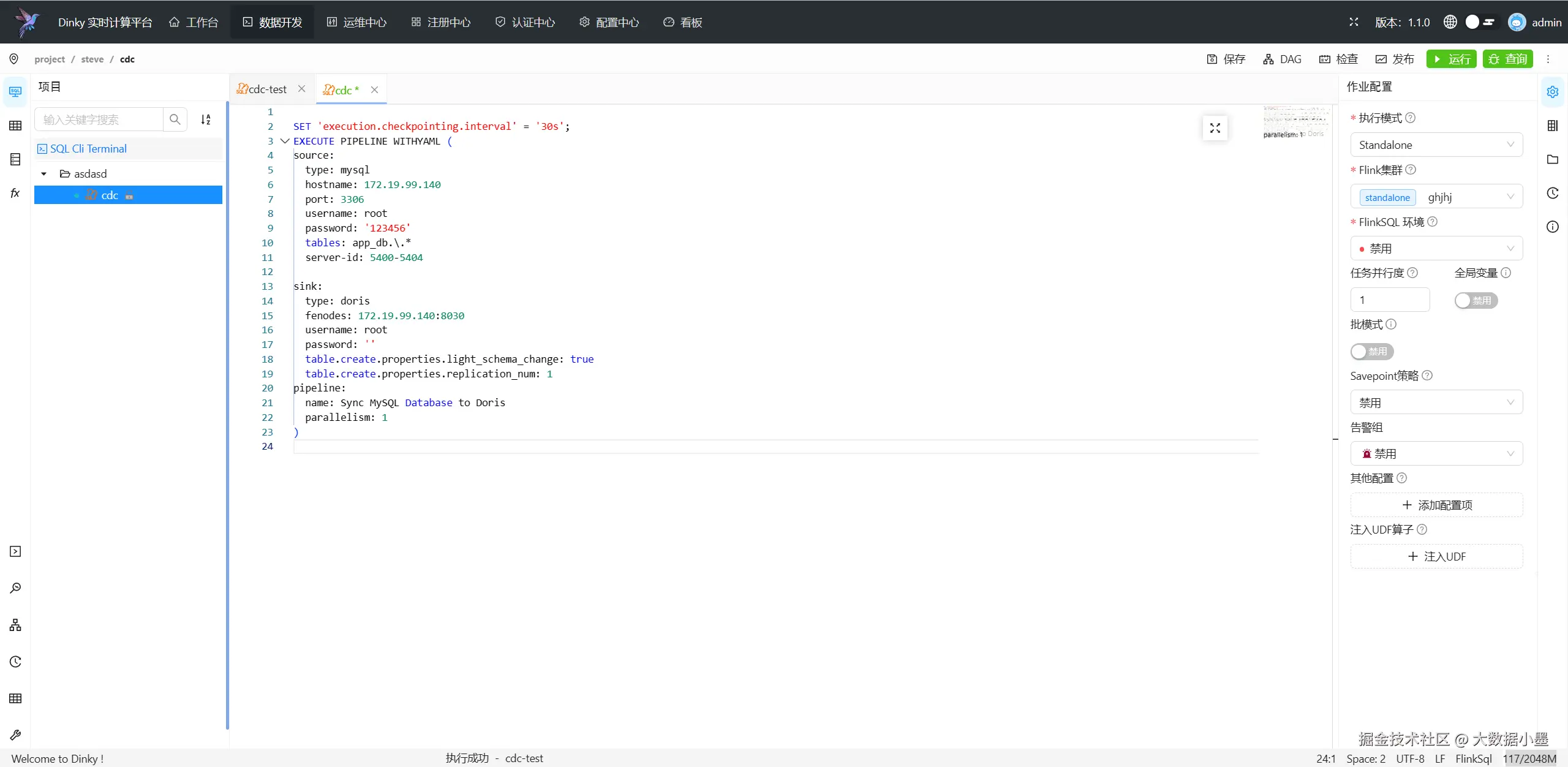Collapse the asdasd folder in the tree

tap(44, 174)
